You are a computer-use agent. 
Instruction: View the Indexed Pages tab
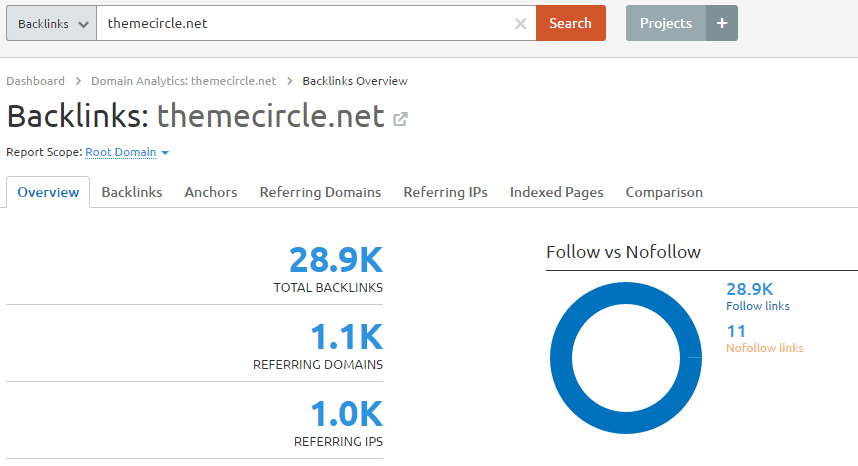pos(556,192)
